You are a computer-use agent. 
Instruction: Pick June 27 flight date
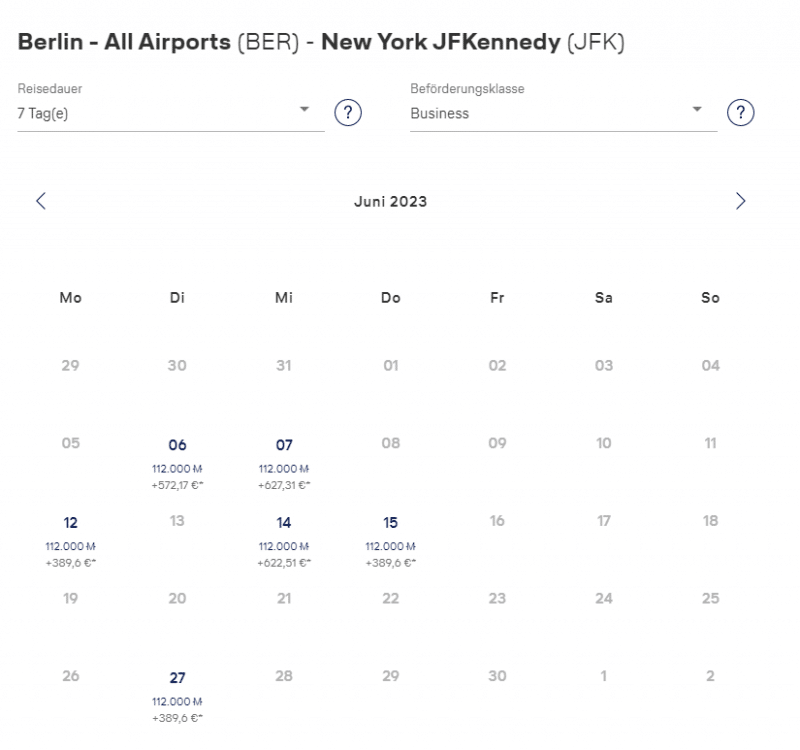coord(177,678)
